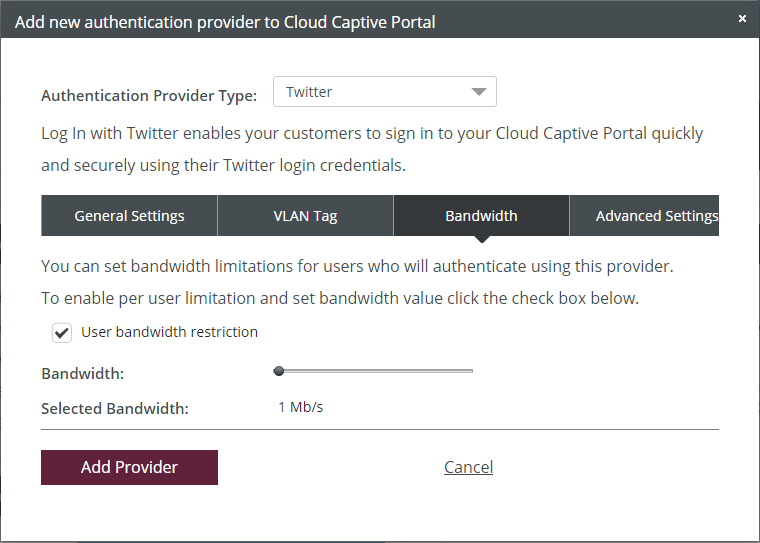Image resolution: width=760 pixels, height=543 pixels.
Task: Click the 'User bandwidth restriction' label text
Action: click(x=170, y=332)
